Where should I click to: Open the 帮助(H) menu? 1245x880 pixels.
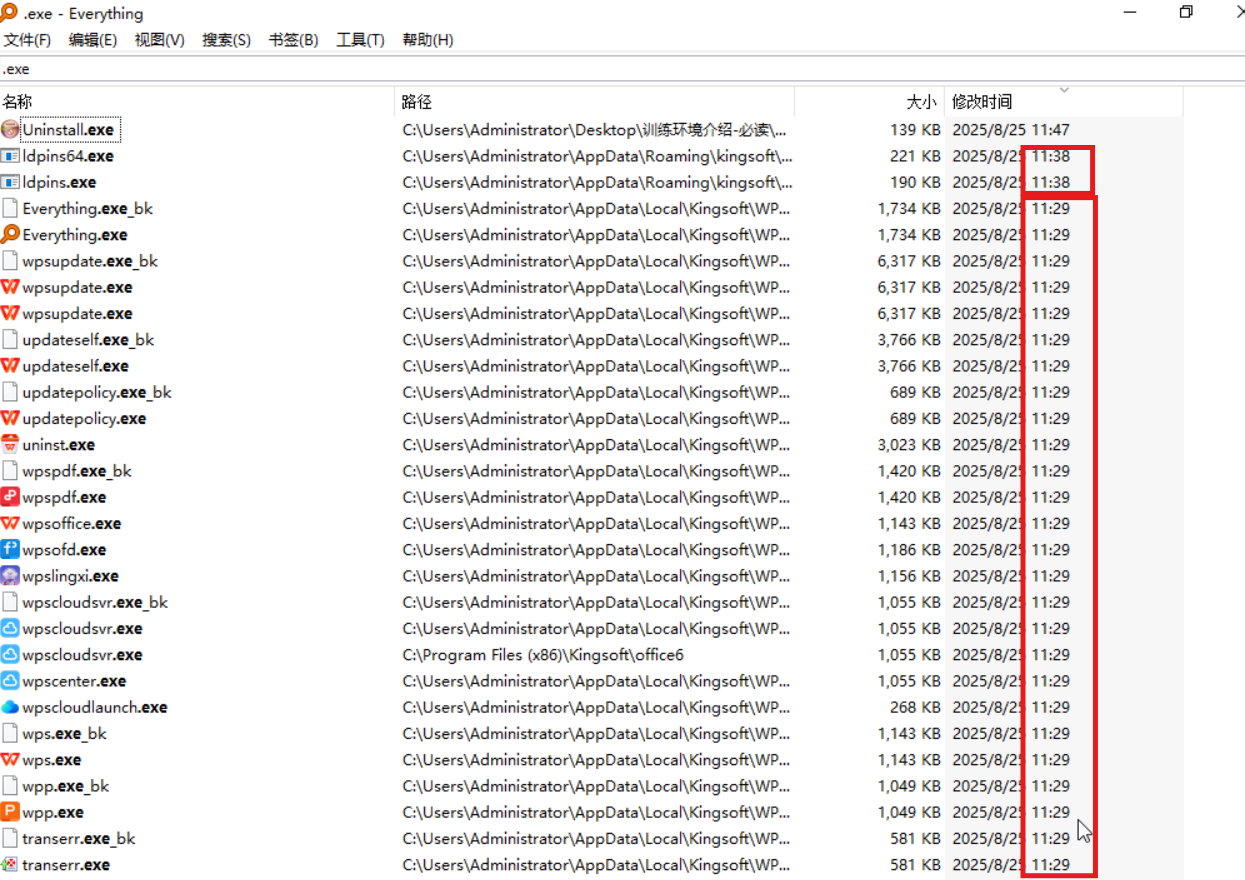pos(428,40)
